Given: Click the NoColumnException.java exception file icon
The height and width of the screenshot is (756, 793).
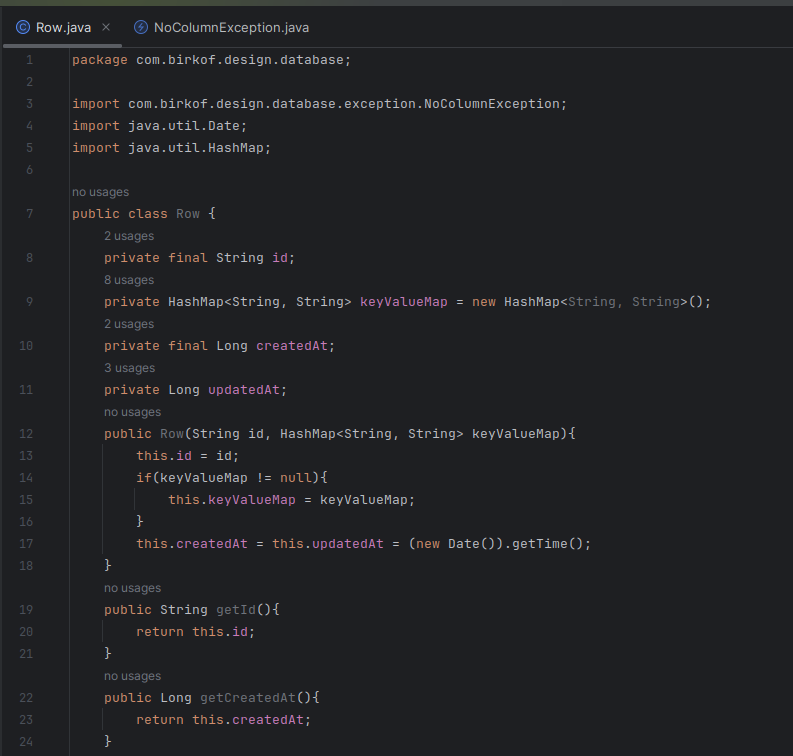Looking at the screenshot, I should [141, 27].
